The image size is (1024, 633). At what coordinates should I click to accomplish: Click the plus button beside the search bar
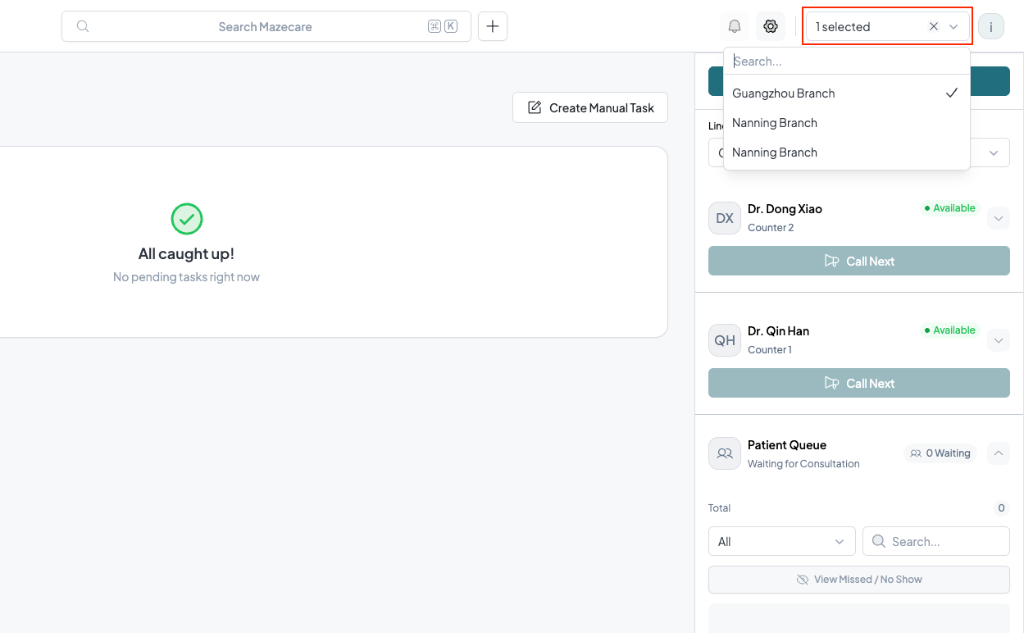click(492, 26)
